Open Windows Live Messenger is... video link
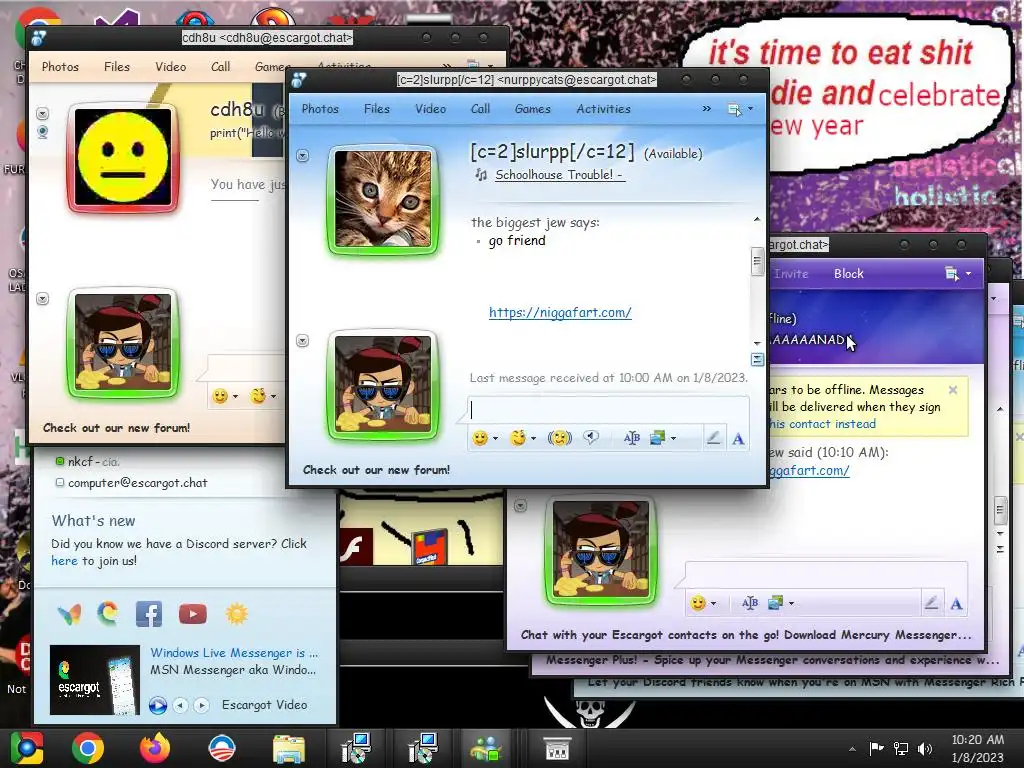This screenshot has height=768, width=1024. click(x=234, y=652)
